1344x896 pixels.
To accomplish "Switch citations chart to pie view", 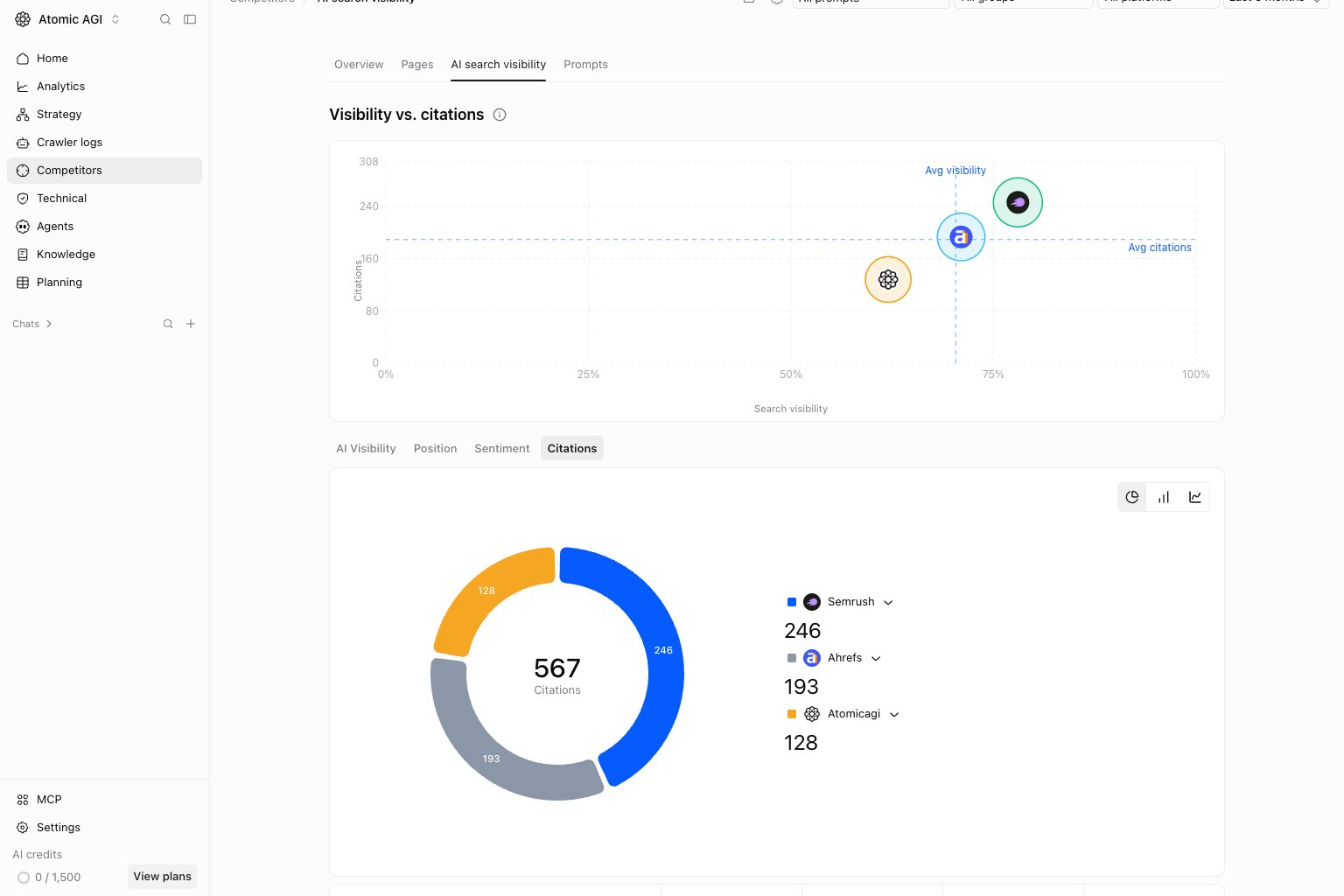I will (x=1132, y=497).
